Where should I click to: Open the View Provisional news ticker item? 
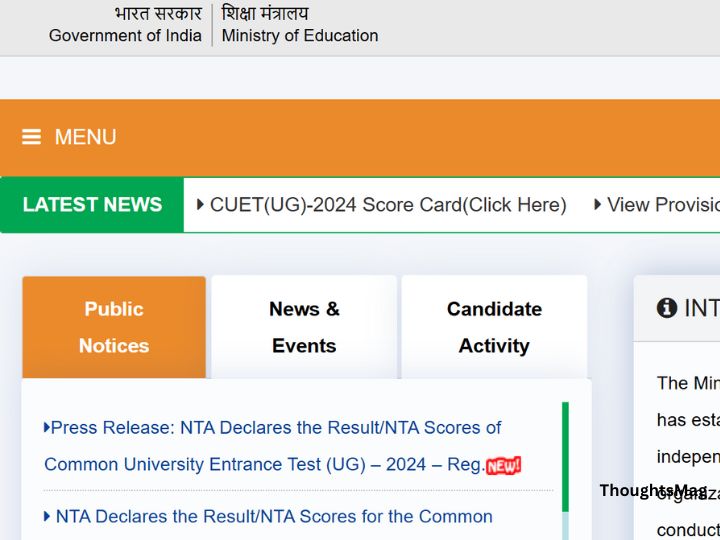664,205
